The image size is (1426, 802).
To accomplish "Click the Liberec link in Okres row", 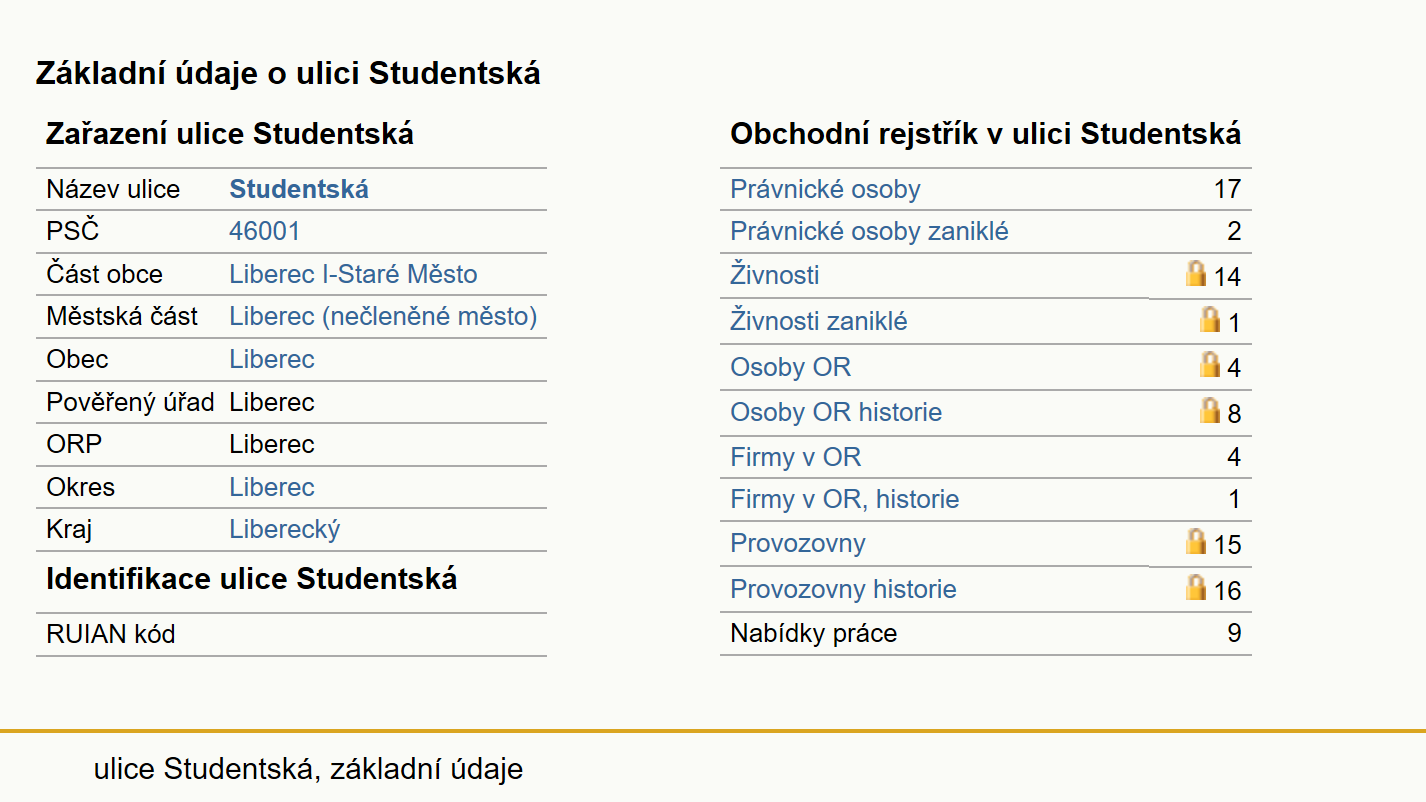I will (x=272, y=488).
